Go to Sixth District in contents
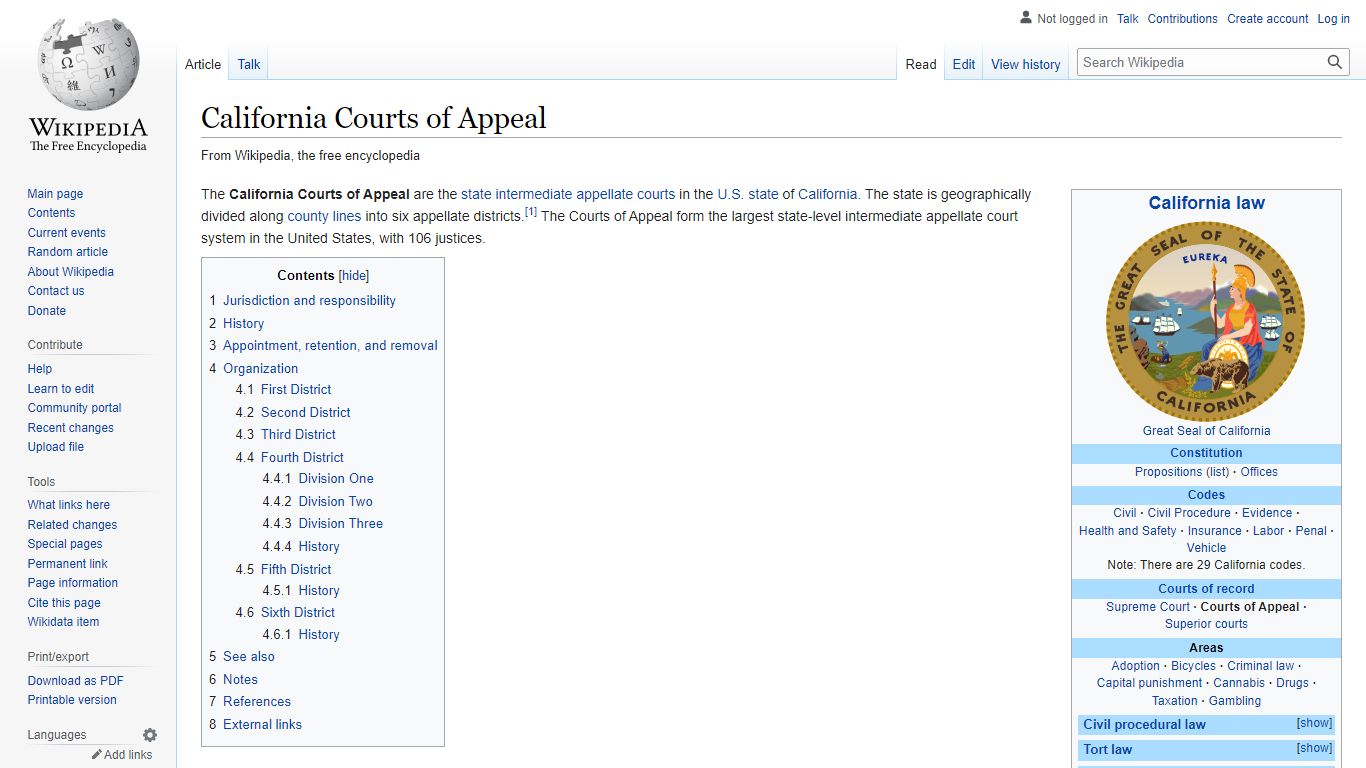Viewport: 1366px width, 768px height. pyautogui.click(x=298, y=613)
